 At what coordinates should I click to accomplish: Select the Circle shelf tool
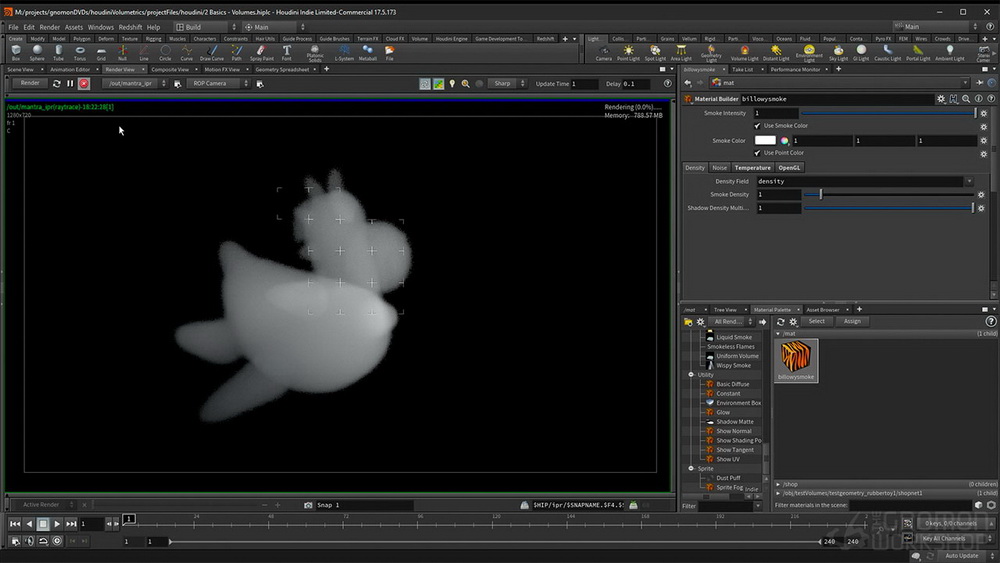165,52
